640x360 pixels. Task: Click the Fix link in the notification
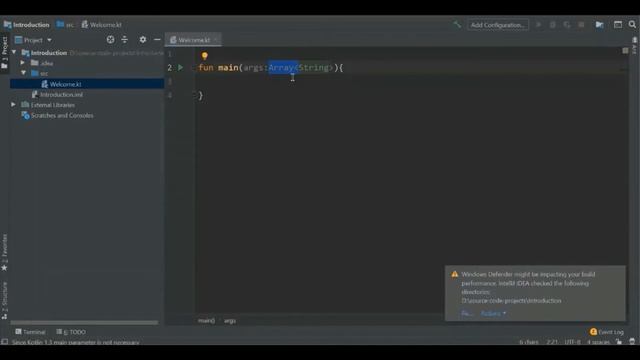(467, 313)
